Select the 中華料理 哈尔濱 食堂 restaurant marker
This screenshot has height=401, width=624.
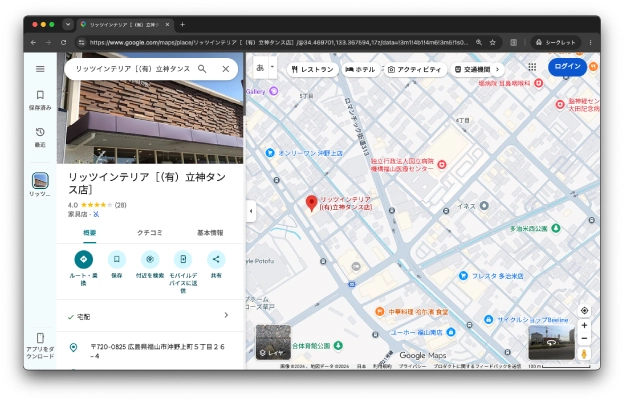click(380, 311)
